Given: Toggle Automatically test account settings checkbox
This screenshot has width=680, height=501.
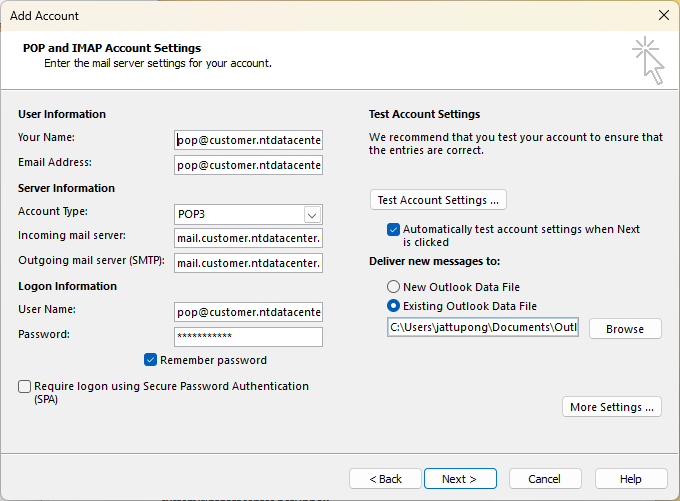Looking at the screenshot, I should [x=394, y=229].
